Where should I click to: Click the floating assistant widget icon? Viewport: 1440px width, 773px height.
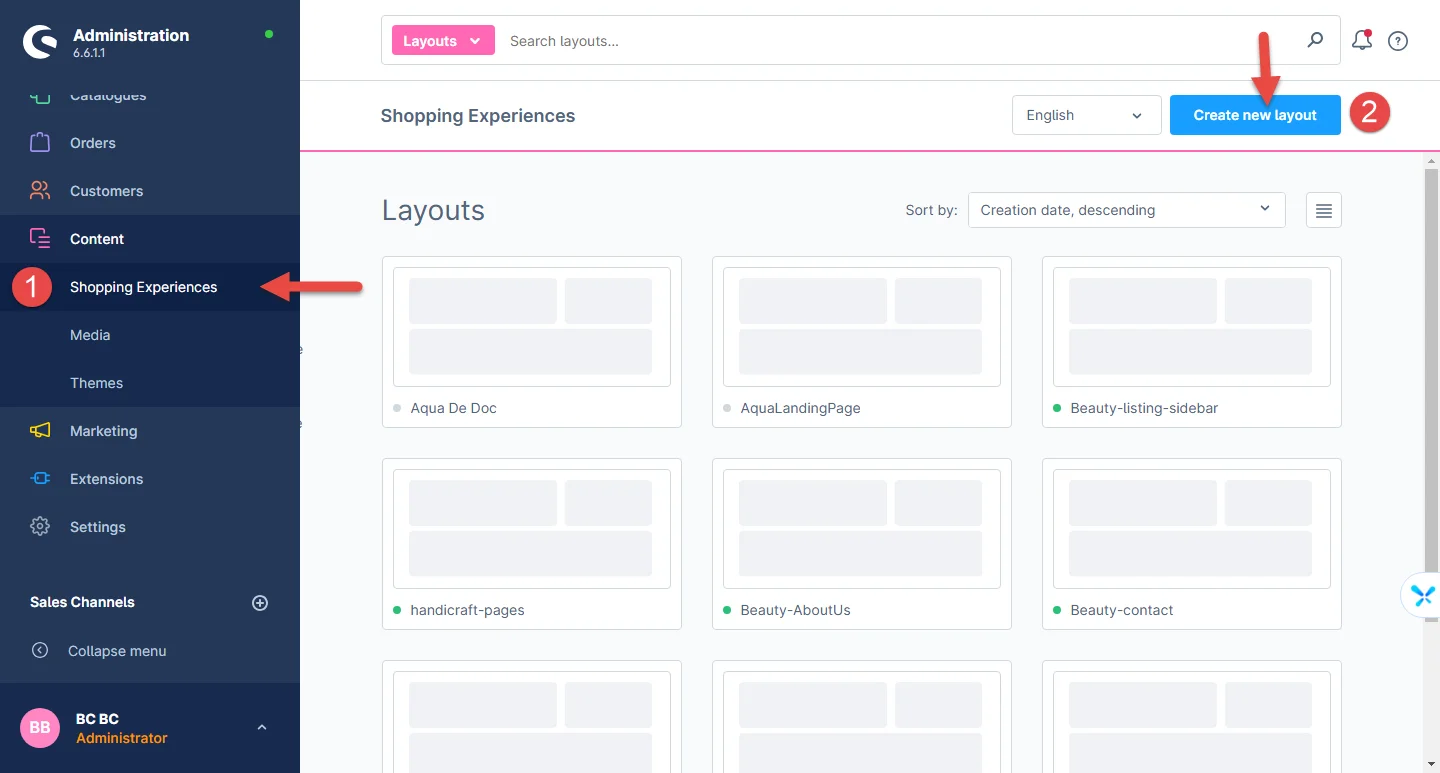[1422, 596]
